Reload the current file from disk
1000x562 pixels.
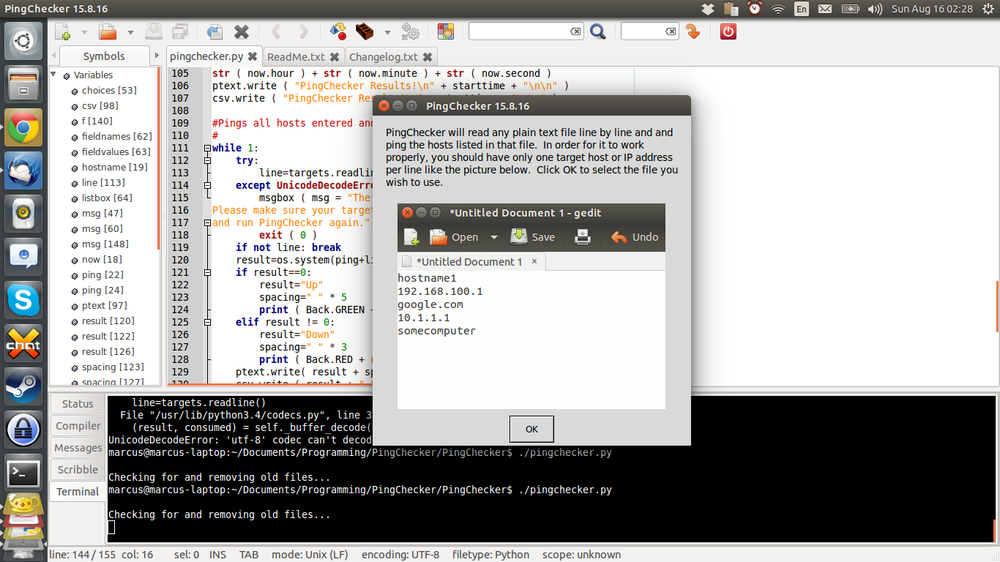(214, 31)
